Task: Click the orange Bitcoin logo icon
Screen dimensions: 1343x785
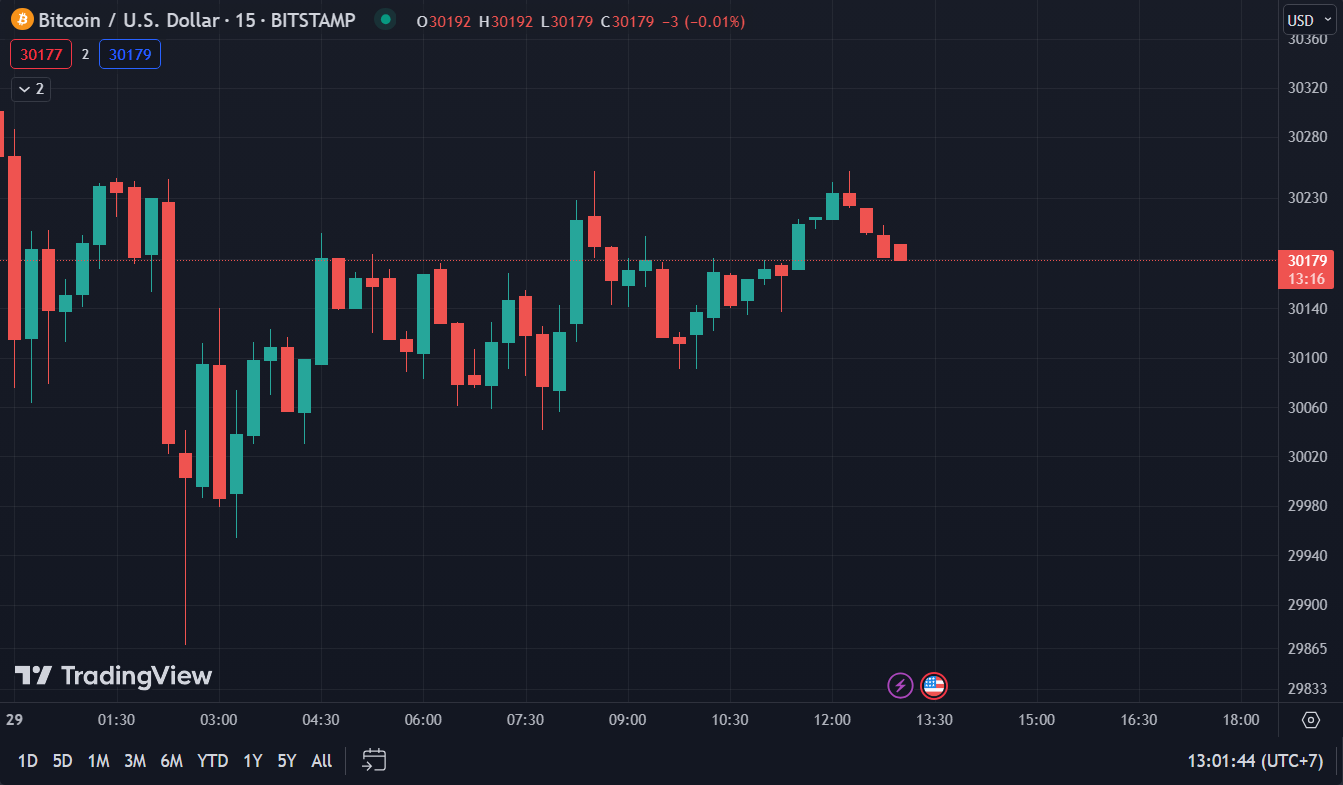Action: click(x=22, y=20)
